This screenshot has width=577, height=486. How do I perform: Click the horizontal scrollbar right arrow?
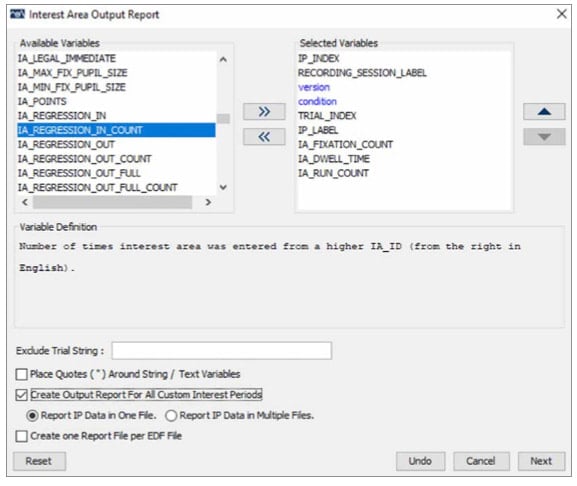pos(208,202)
